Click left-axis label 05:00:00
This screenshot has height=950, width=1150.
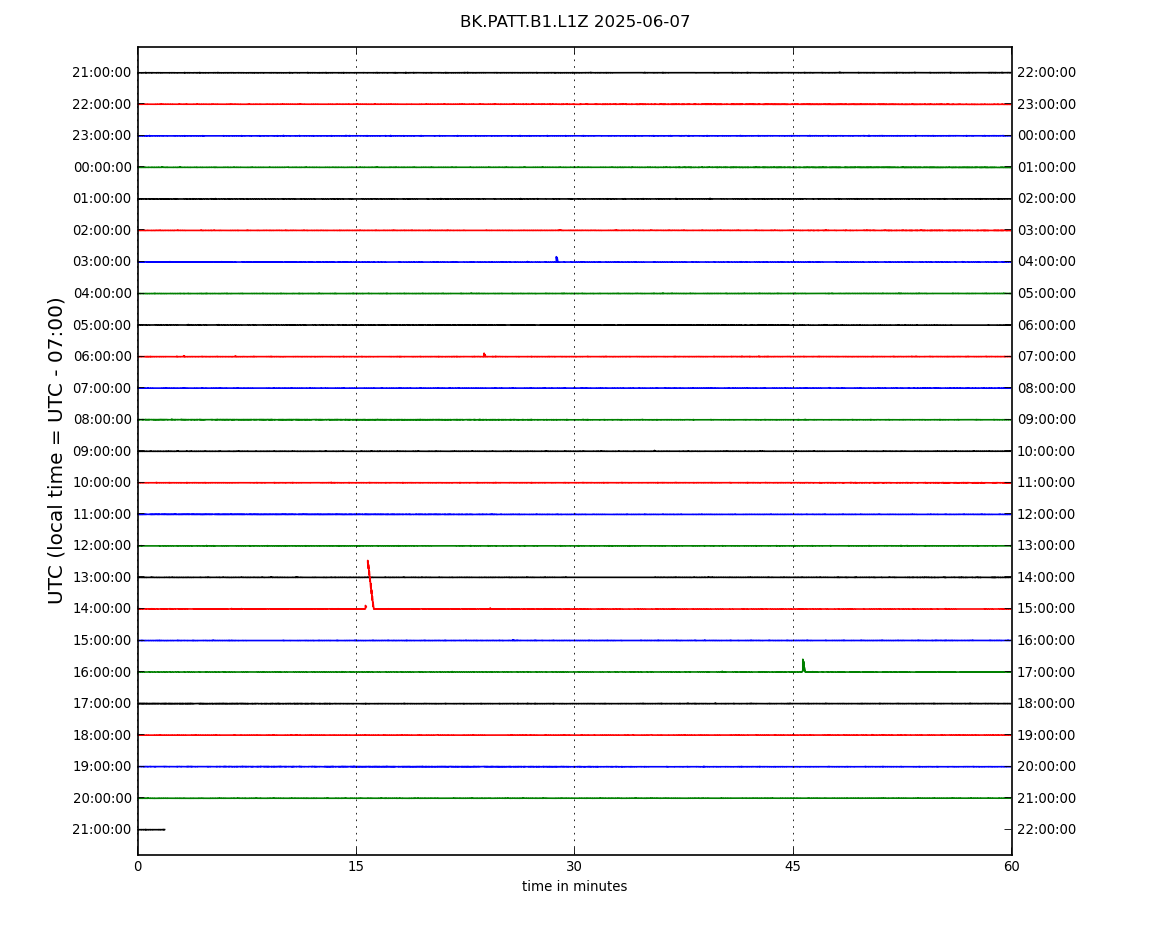[102, 325]
